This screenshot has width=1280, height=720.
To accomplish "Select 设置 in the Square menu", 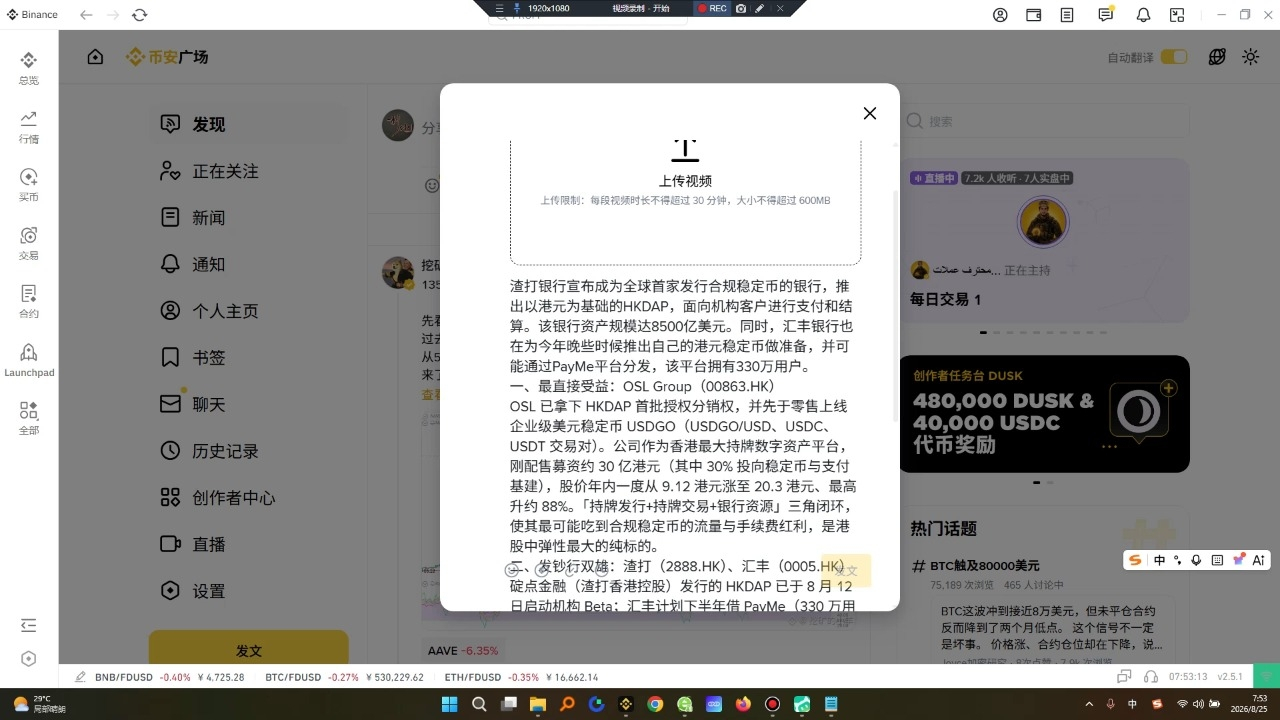I will (249, 591).
